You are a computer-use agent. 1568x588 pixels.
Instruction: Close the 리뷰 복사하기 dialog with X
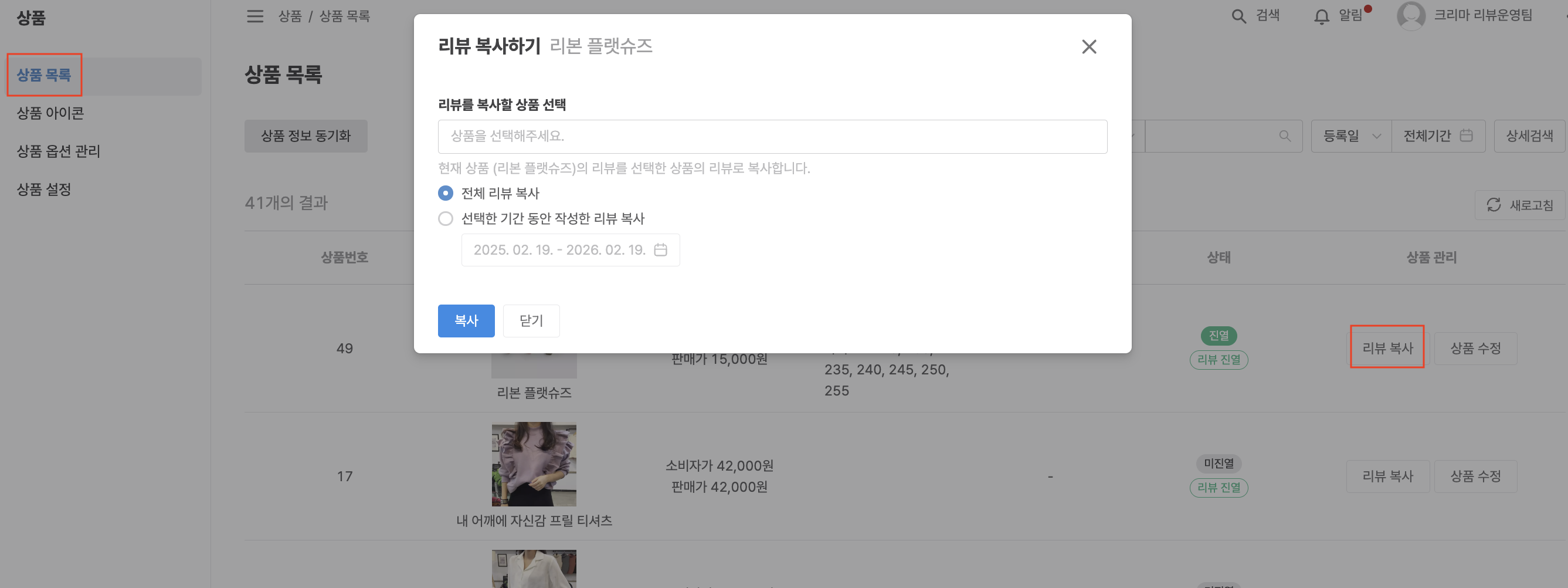1088,47
